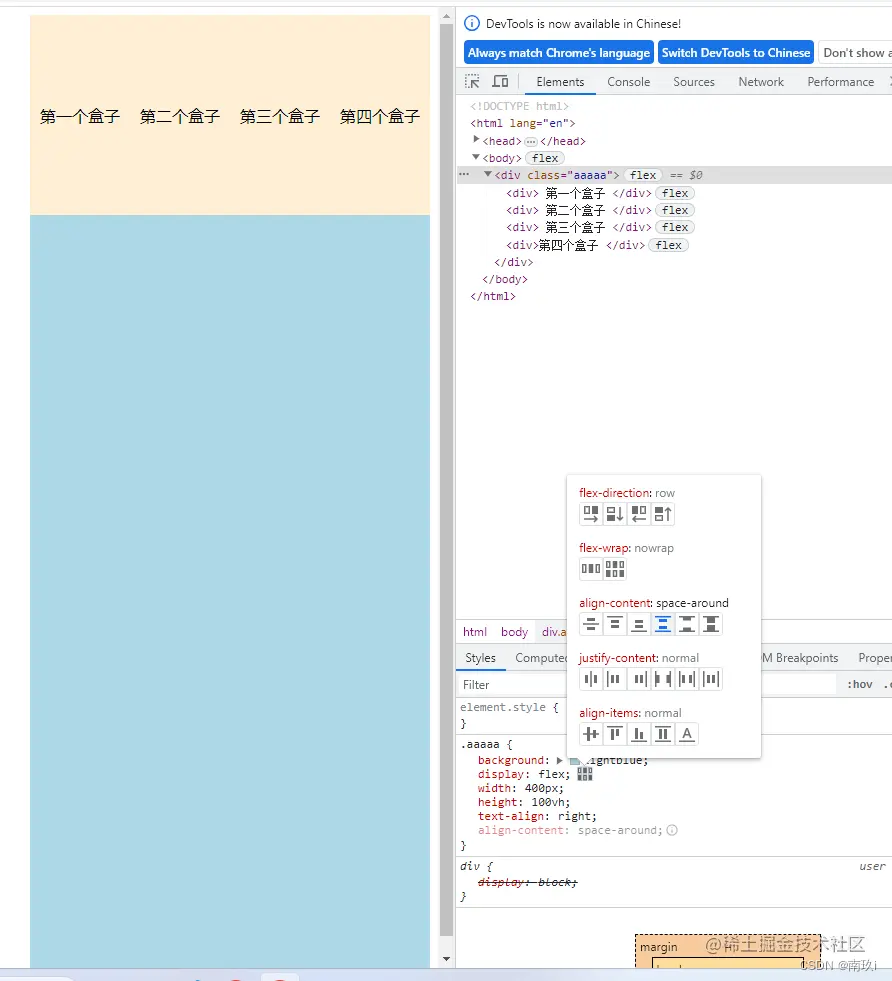Toggle flex badge for 第一个盒子 div
This screenshot has height=981, width=892.
675,193
